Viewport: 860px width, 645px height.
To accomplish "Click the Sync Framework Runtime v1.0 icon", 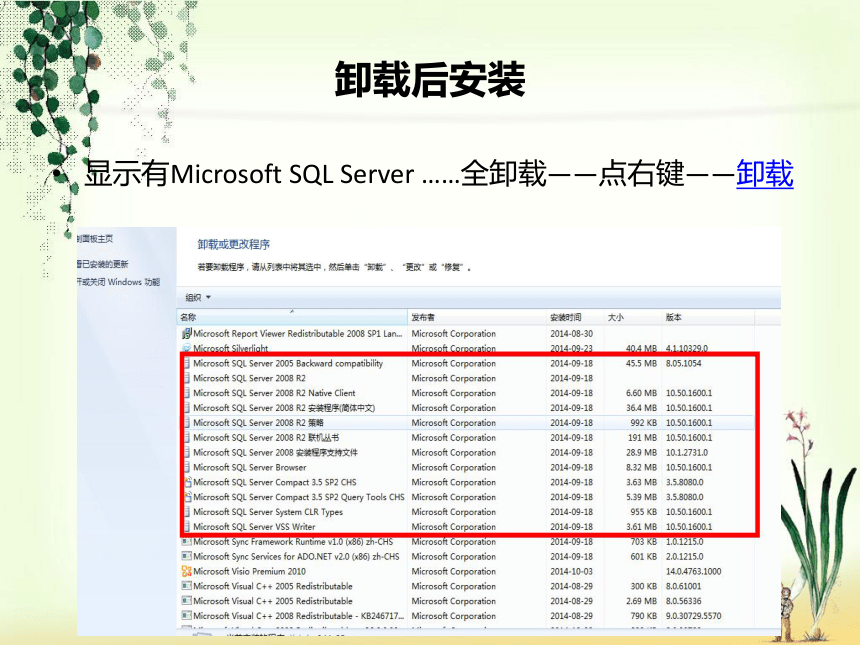I will coord(186,541).
